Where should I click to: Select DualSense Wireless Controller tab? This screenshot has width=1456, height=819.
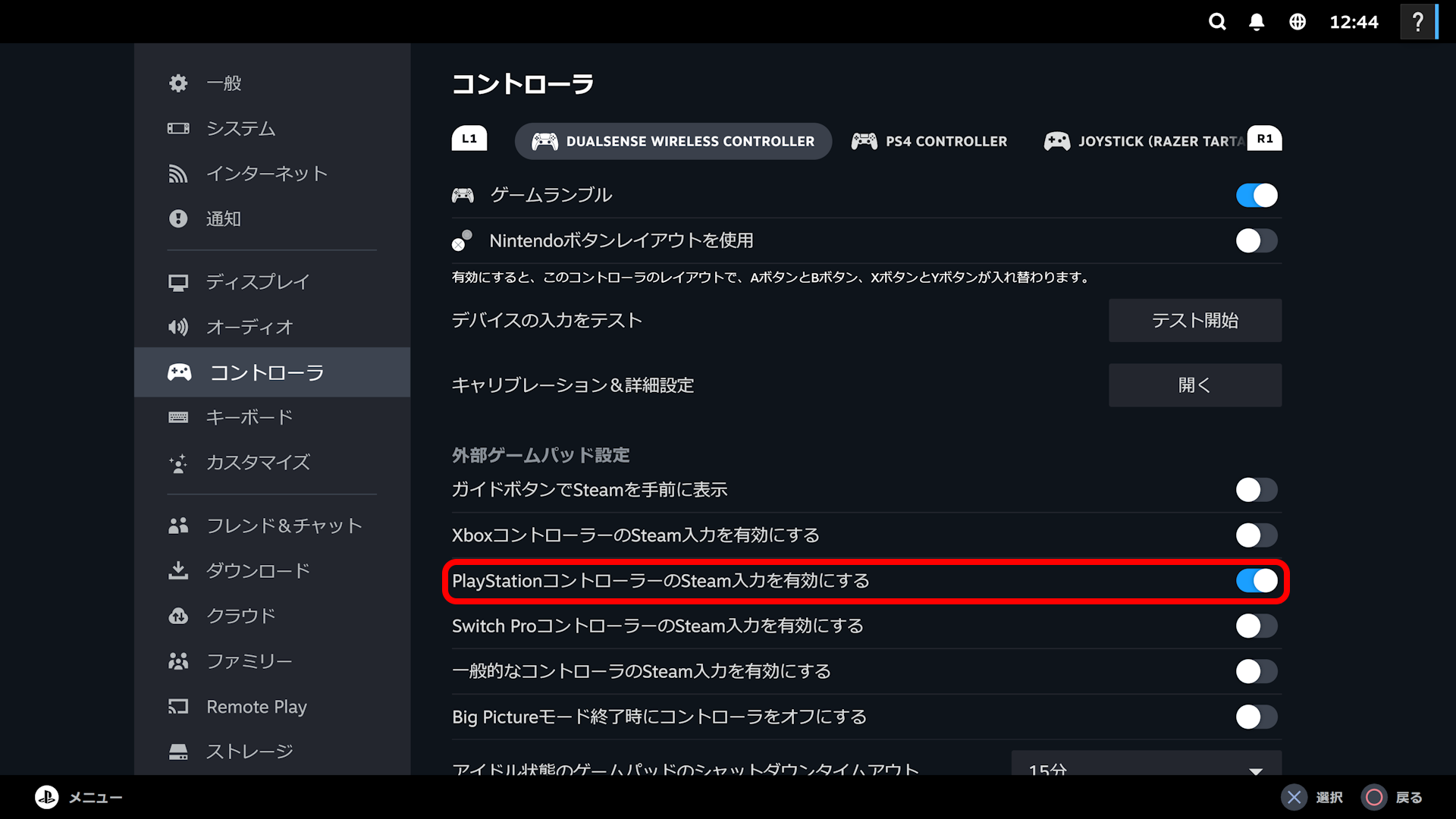pyautogui.click(x=673, y=141)
